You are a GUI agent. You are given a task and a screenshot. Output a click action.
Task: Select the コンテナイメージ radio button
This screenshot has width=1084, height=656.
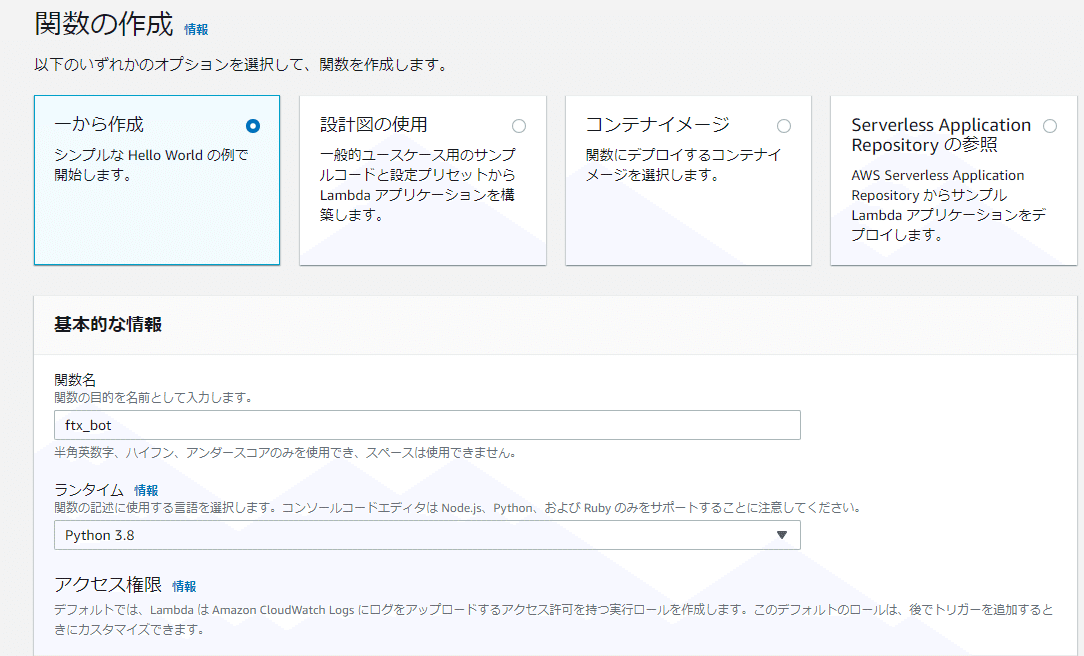783,126
